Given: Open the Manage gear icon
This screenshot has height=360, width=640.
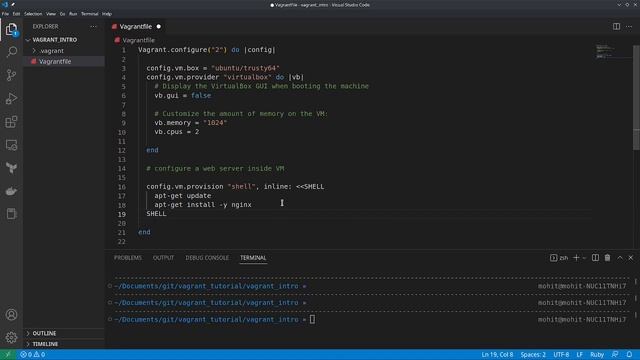Looking at the screenshot, I should (x=11, y=337).
